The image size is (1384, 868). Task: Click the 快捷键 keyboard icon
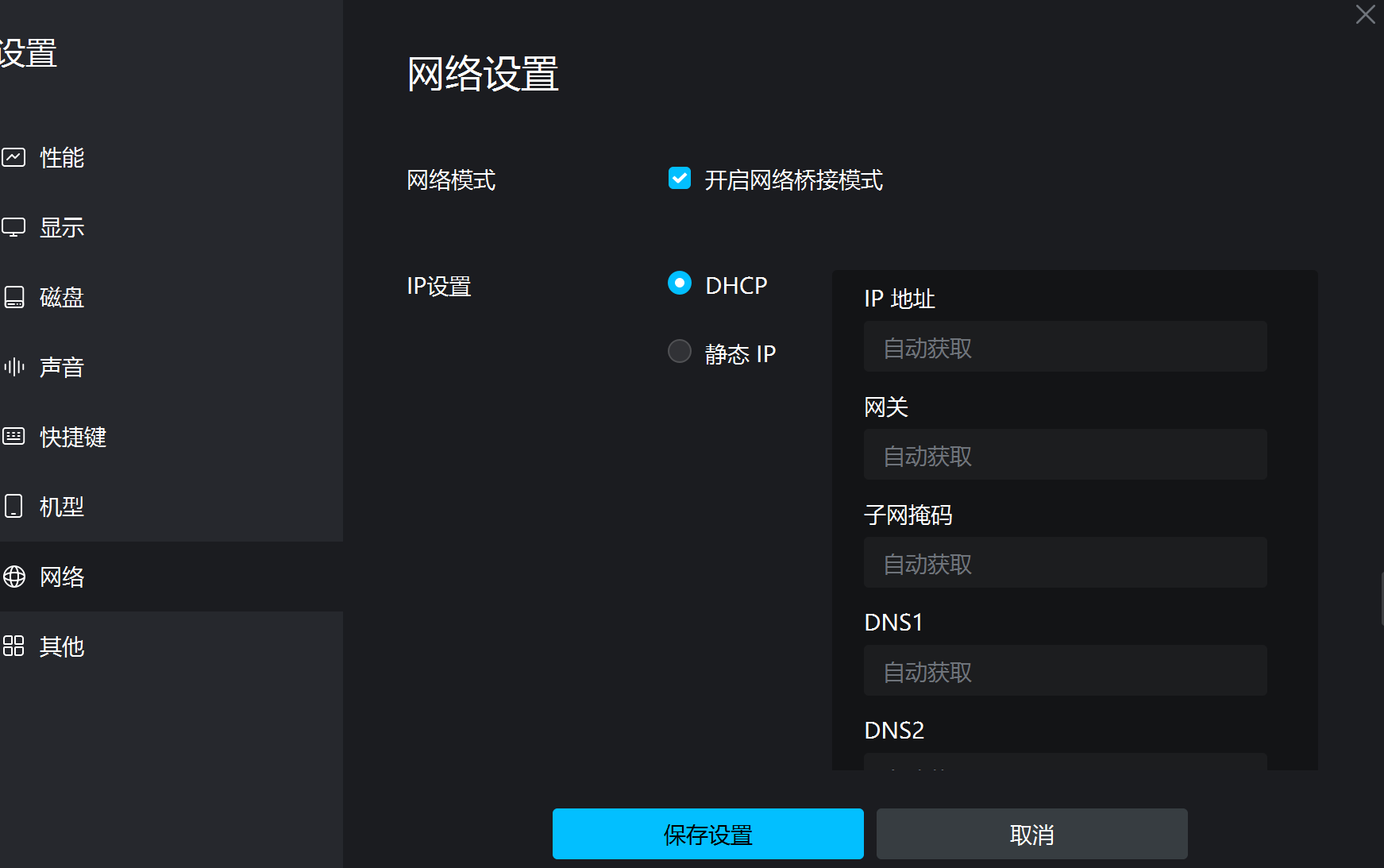click(x=13, y=436)
